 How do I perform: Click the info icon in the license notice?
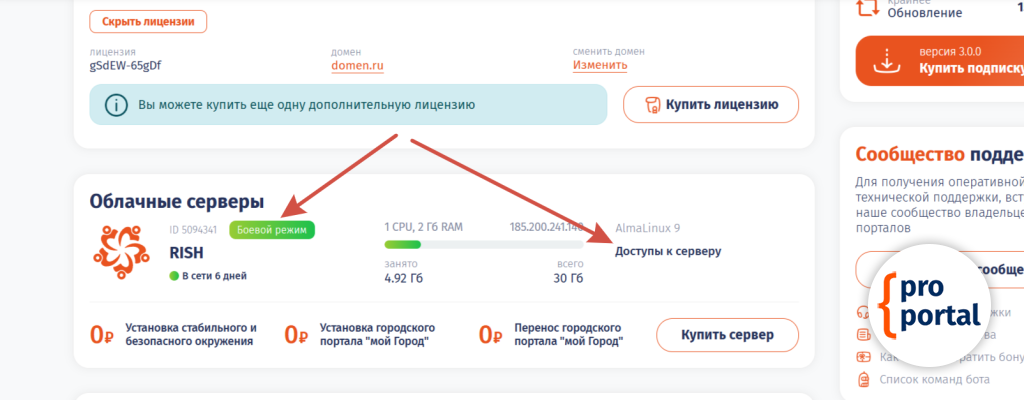(117, 104)
